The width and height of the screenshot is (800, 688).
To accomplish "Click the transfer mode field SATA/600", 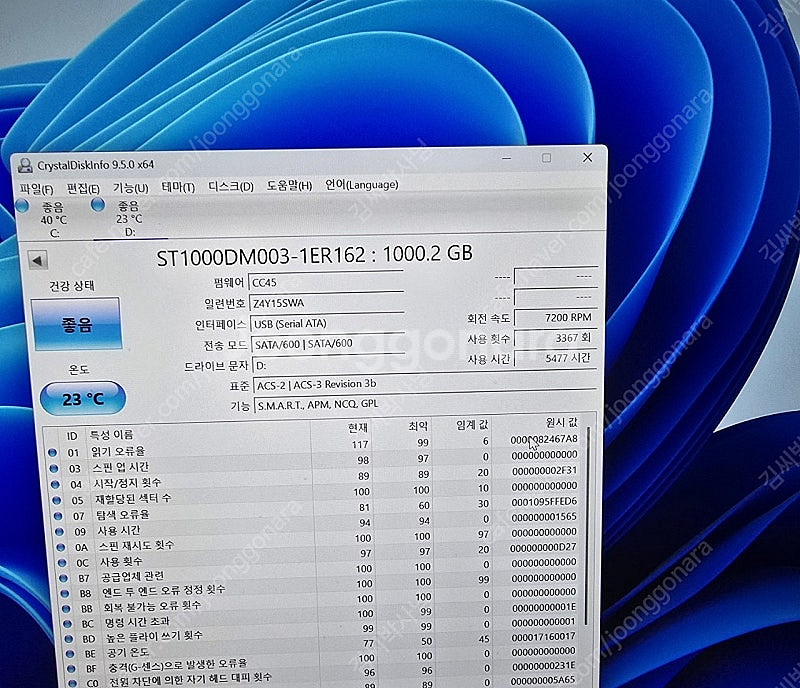I will [x=328, y=343].
